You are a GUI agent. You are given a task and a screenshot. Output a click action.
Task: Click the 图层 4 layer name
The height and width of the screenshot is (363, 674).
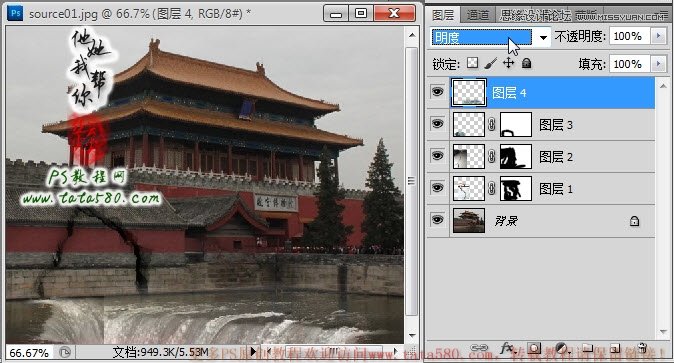[509, 93]
